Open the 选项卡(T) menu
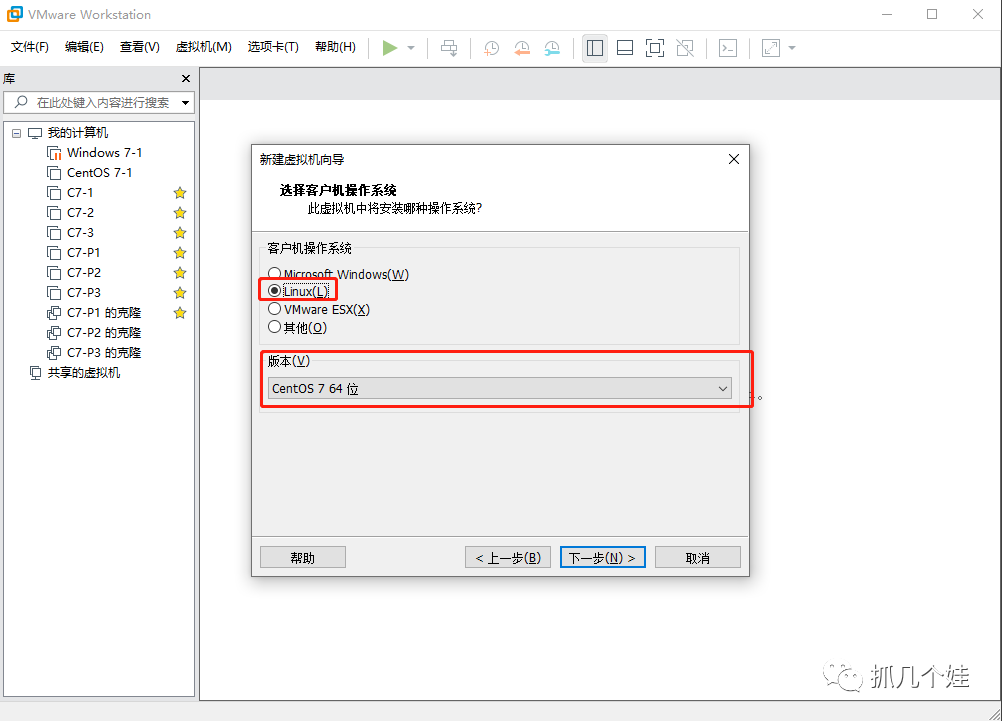 (273, 47)
